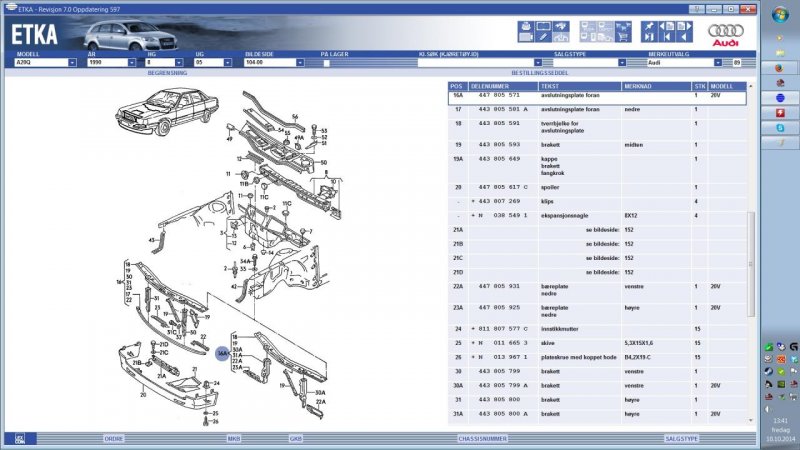Go to next illustration page icon
Screen dimensions: 800x450
[684, 26]
